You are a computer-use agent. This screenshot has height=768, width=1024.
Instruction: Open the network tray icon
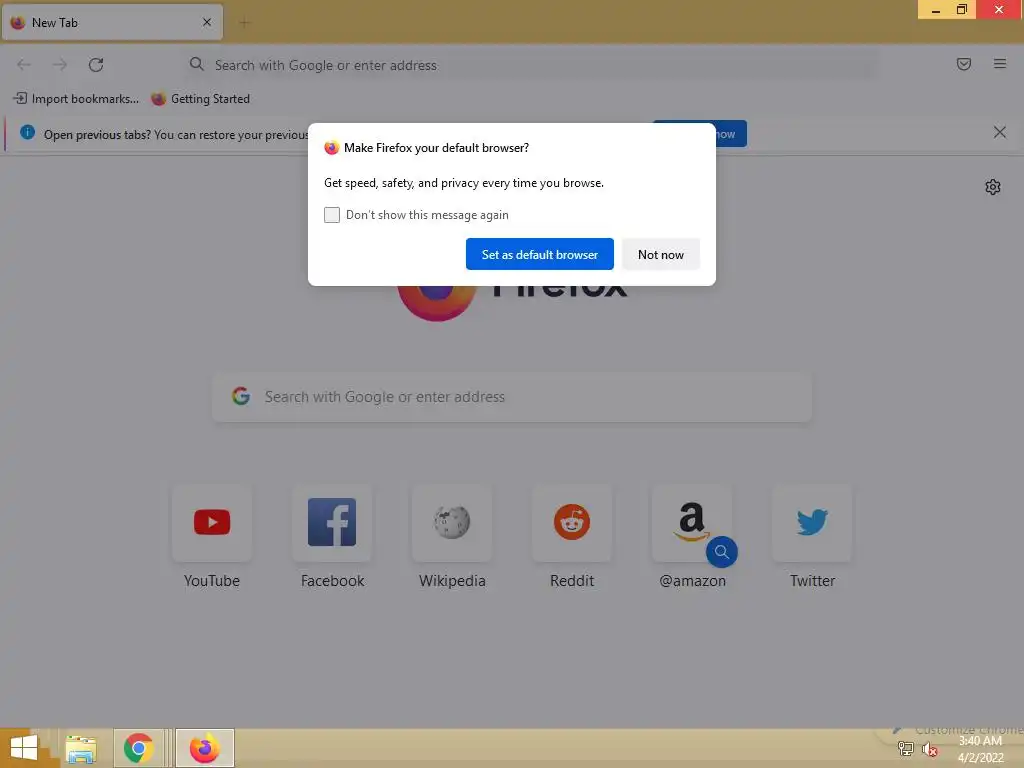pyautogui.click(x=906, y=749)
